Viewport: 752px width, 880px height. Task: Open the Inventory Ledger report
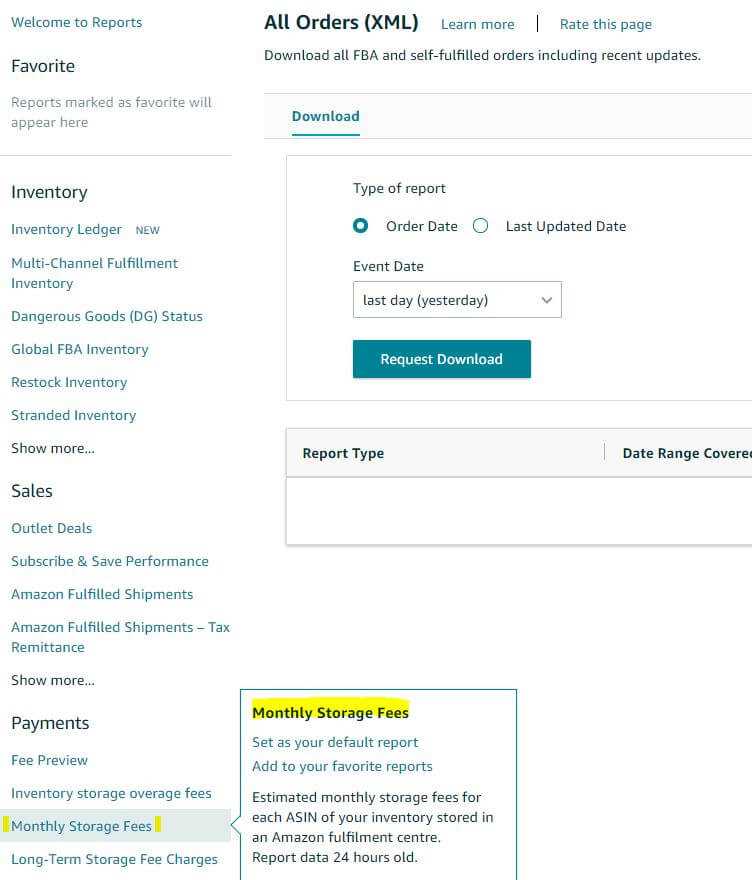(66, 229)
